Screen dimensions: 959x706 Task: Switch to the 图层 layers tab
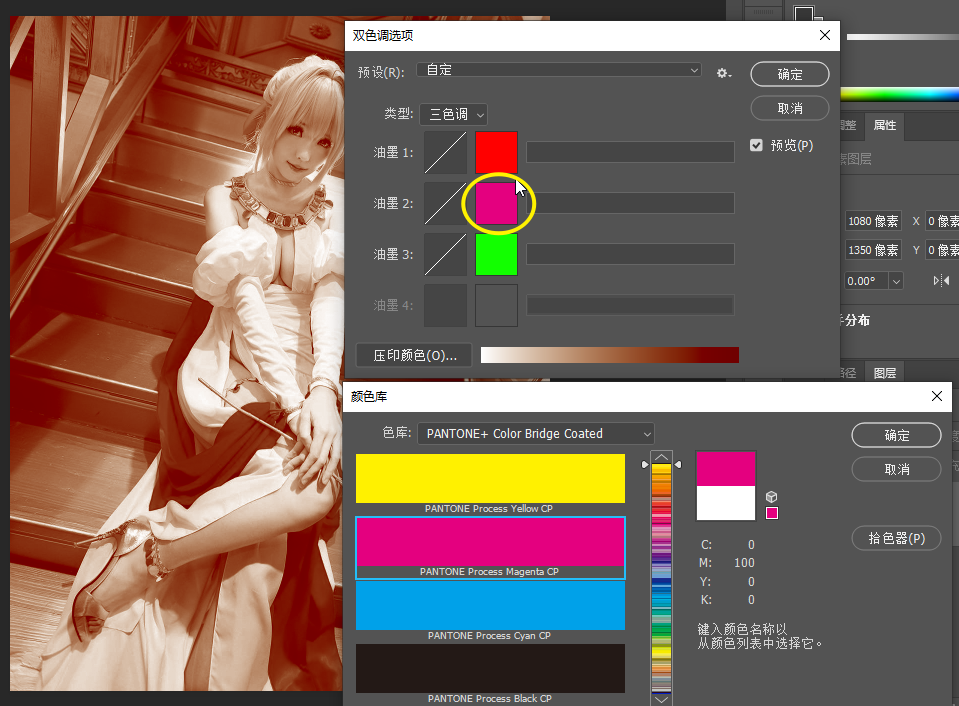[x=884, y=373]
